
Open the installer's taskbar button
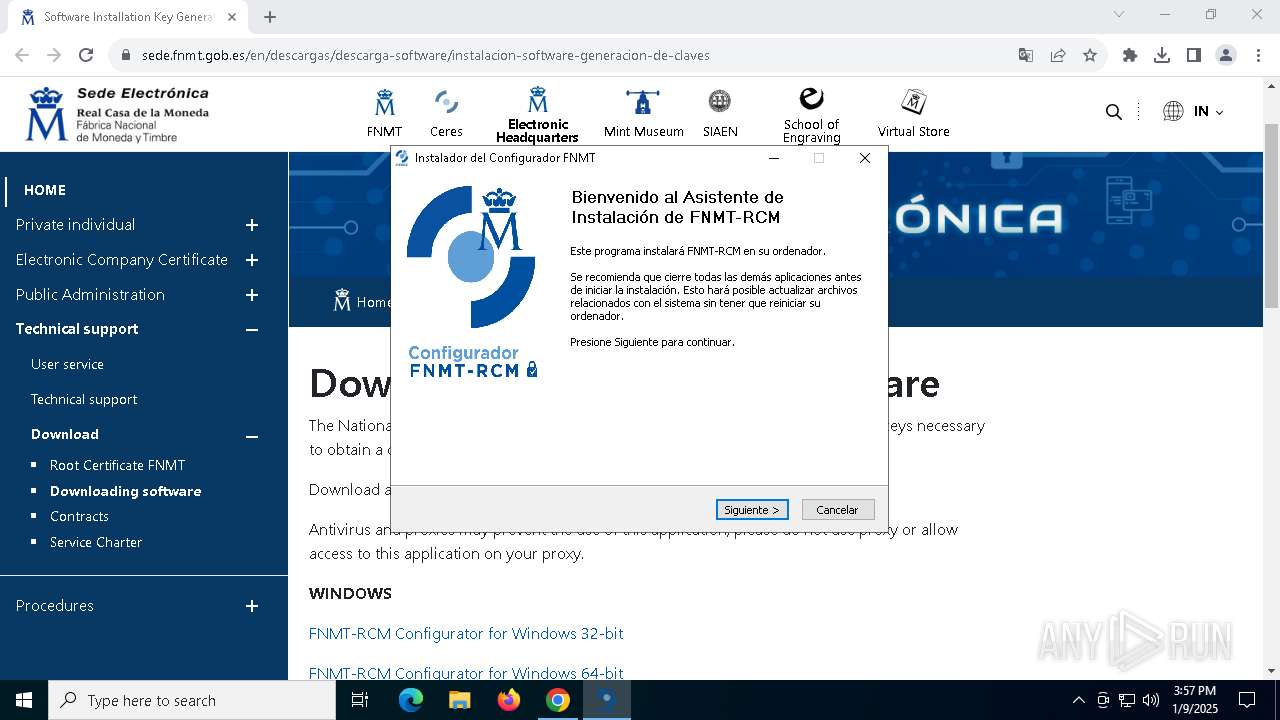607,700
